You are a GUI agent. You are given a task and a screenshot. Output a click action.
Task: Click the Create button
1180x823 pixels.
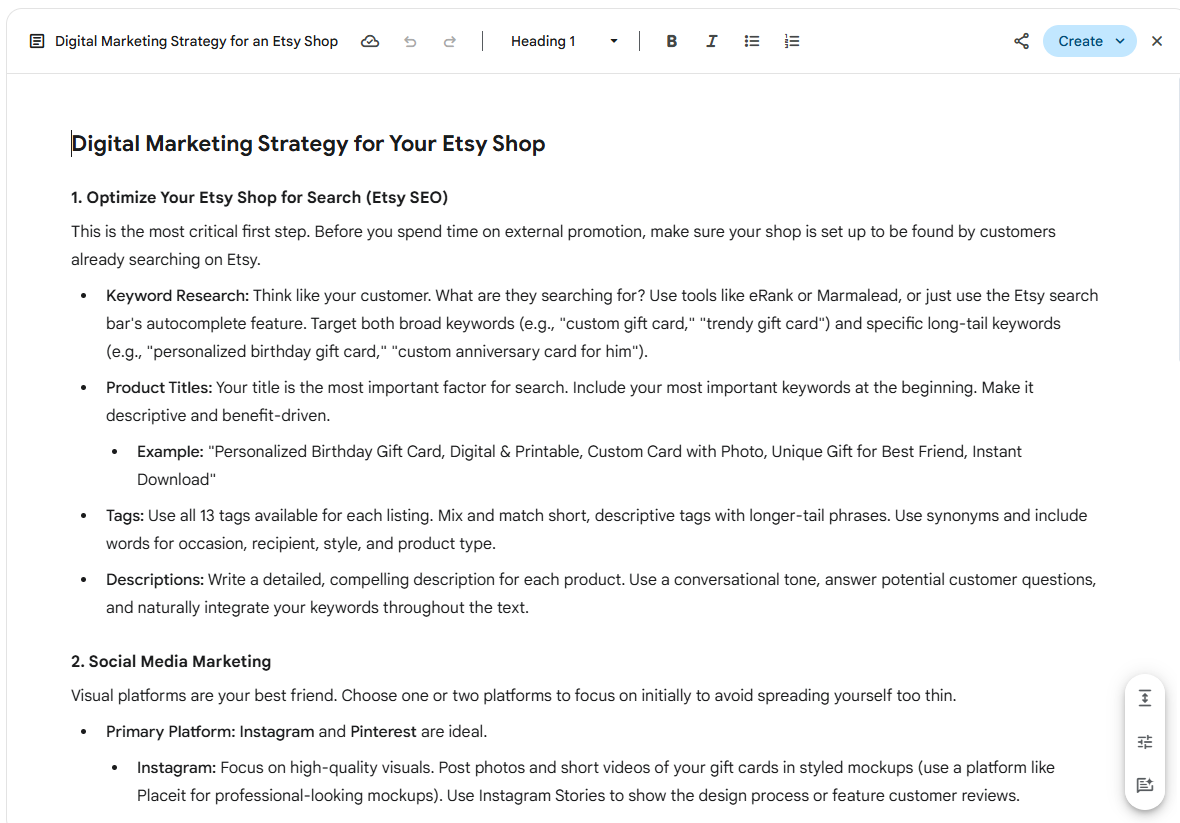tap(1080, 41)
